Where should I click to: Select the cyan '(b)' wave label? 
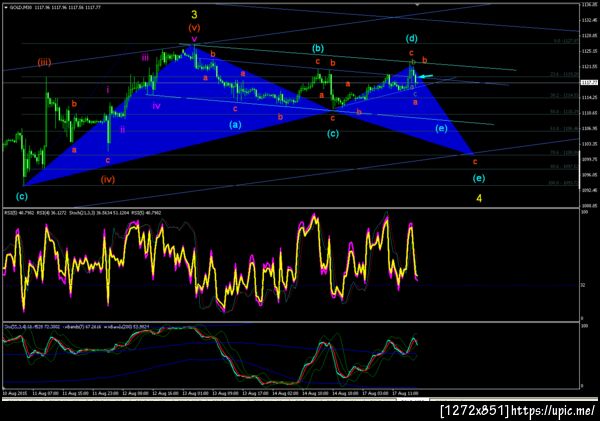pos(318,48)
